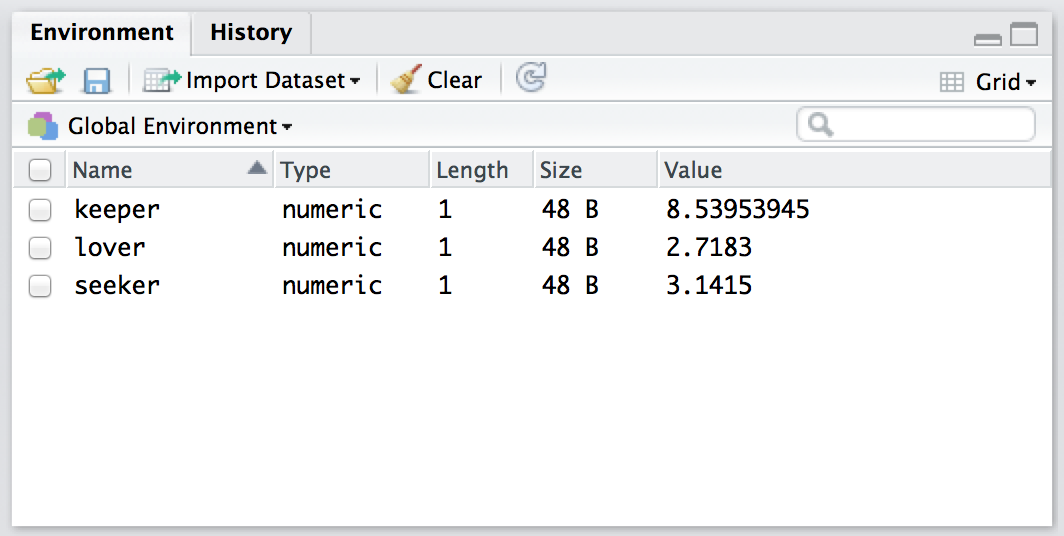Switch to the History tab

point(250,33)
